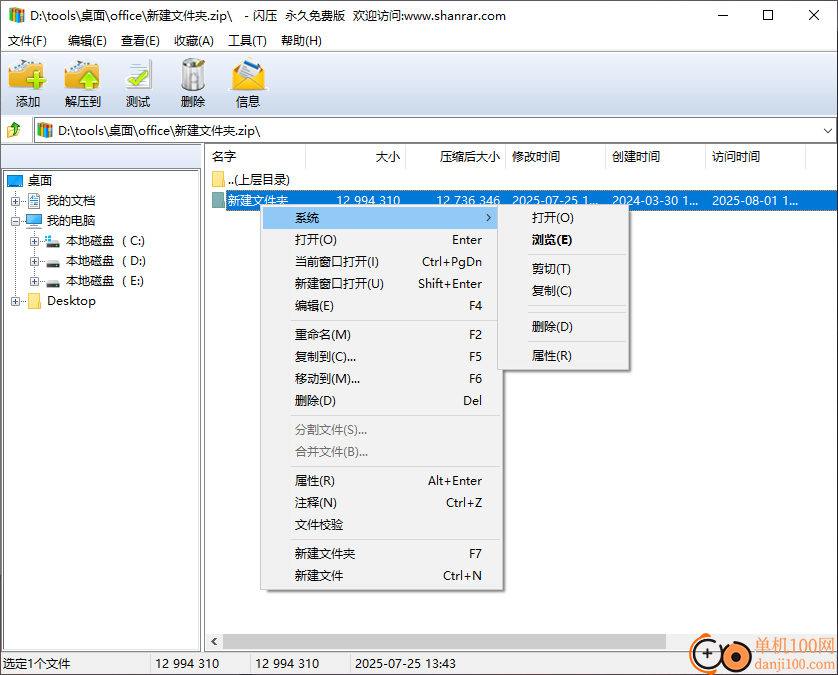Click the 闪压 app icon in title bar
Image resolution: width=838 pixels, height=675 pixels.
pyautogui.click(x=17, y=15)
